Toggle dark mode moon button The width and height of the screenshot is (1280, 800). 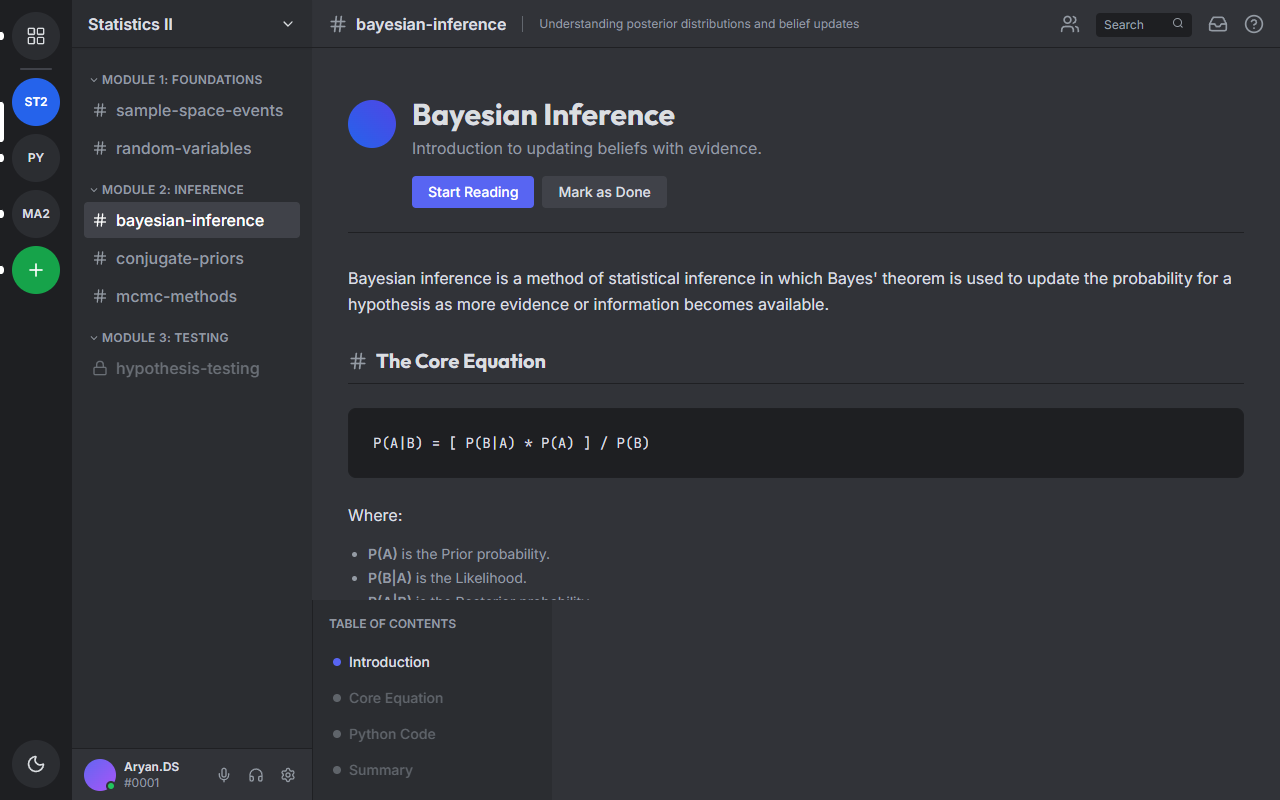tap(36, 764)
